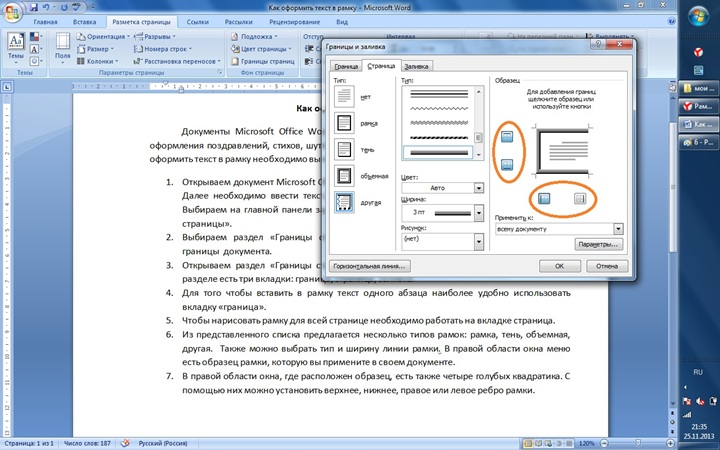This screenshot has height=450, width=720.
Task: Open Цвет страницы page color menu
Action: click(x=261, y=49)
